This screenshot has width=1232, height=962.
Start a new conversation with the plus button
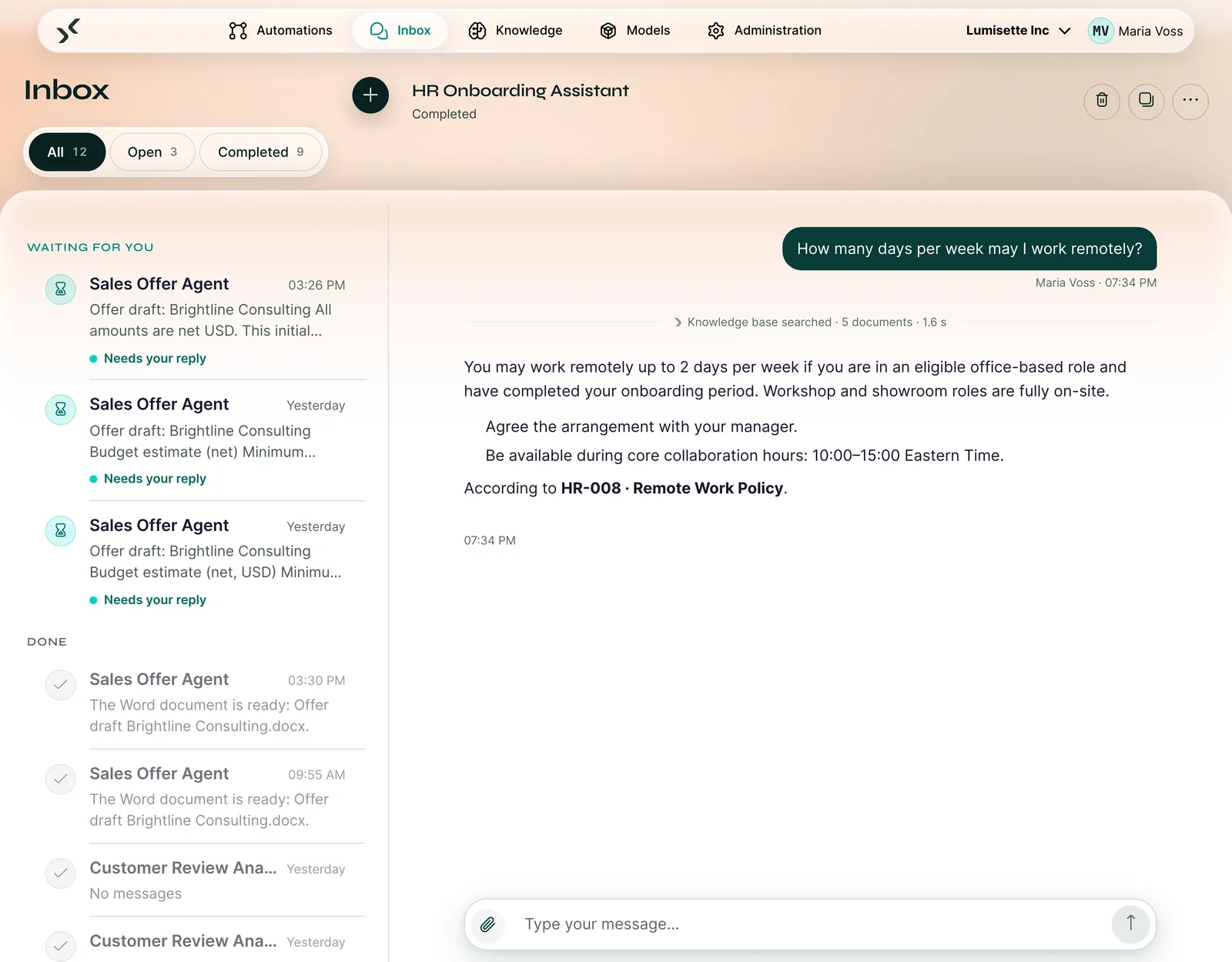pyautogui.click(x=370, y=95)
